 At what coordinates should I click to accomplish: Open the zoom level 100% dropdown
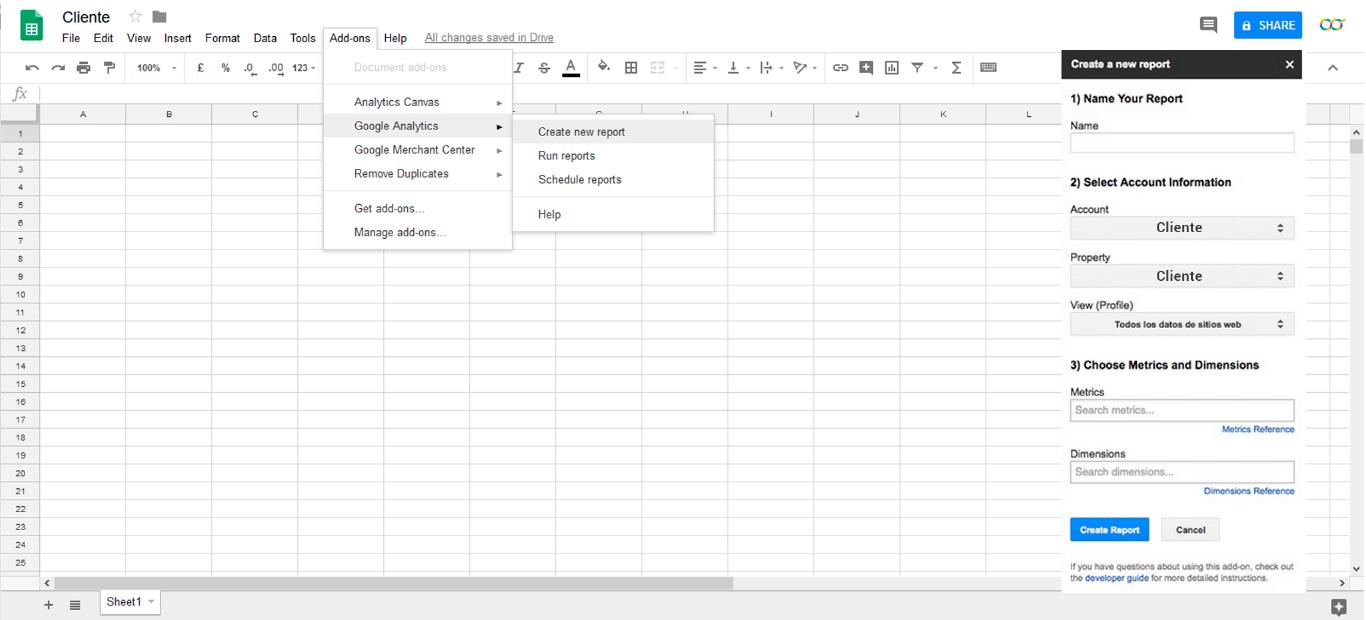(156, 68)
